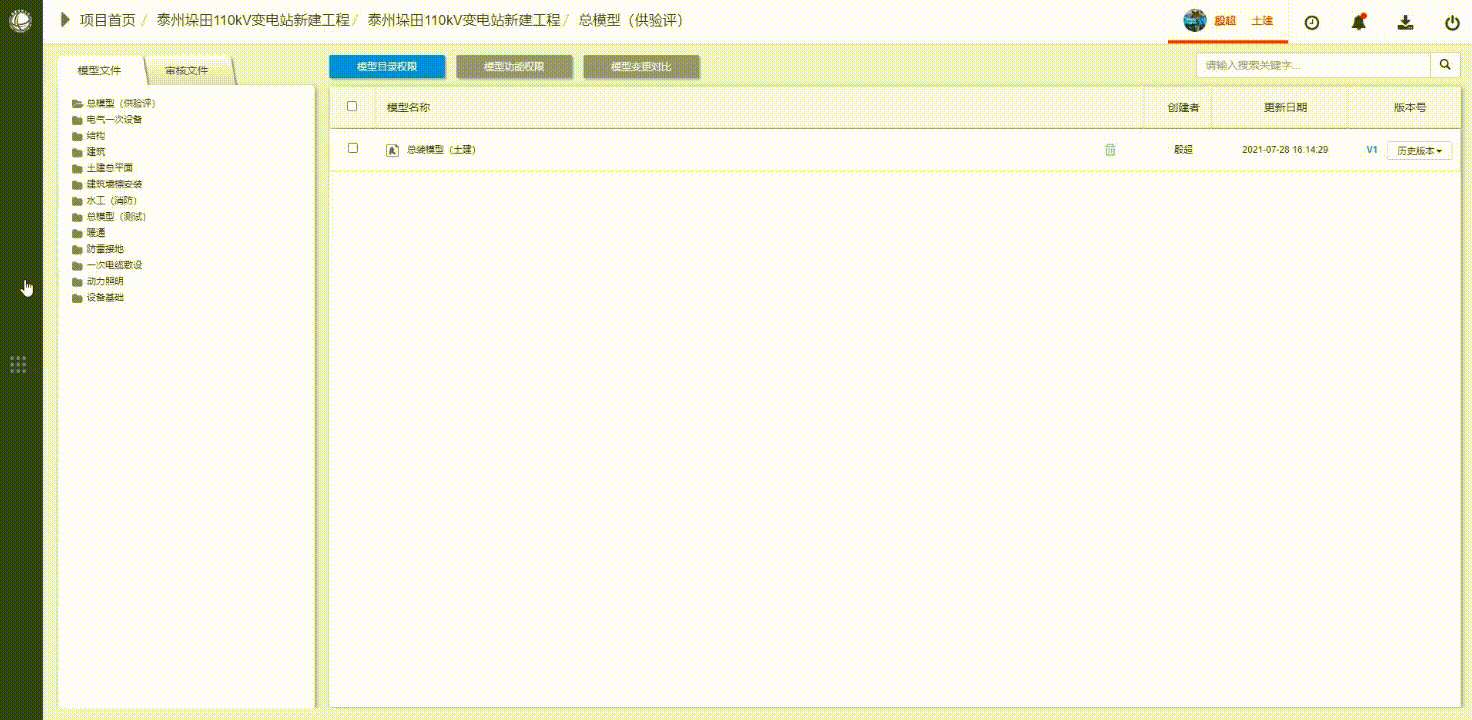
Task: Expand the 水工（消防） folder in tree
Action: tap(111, 200)
